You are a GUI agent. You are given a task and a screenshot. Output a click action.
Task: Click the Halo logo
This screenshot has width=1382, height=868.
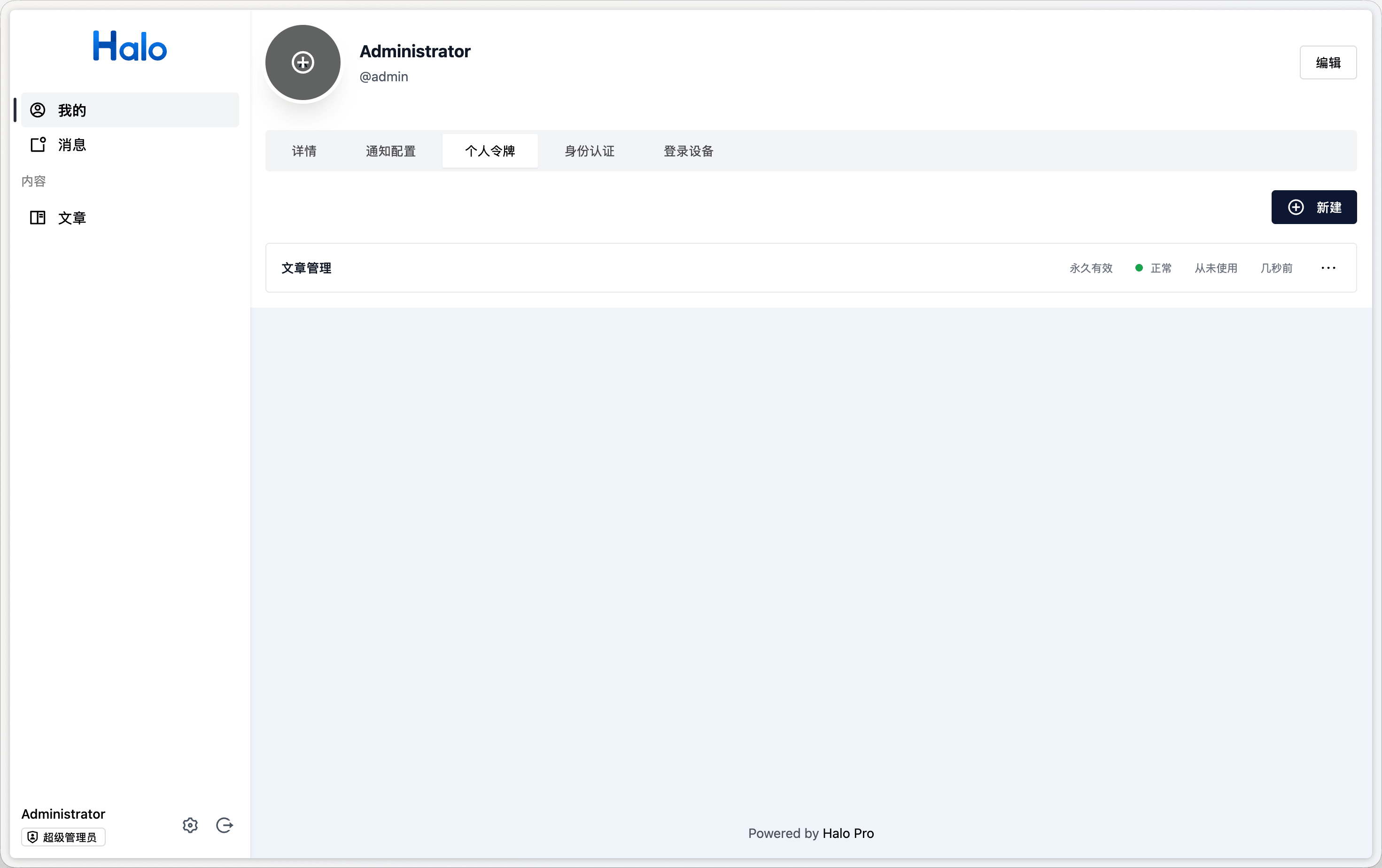tap(130, 46)
